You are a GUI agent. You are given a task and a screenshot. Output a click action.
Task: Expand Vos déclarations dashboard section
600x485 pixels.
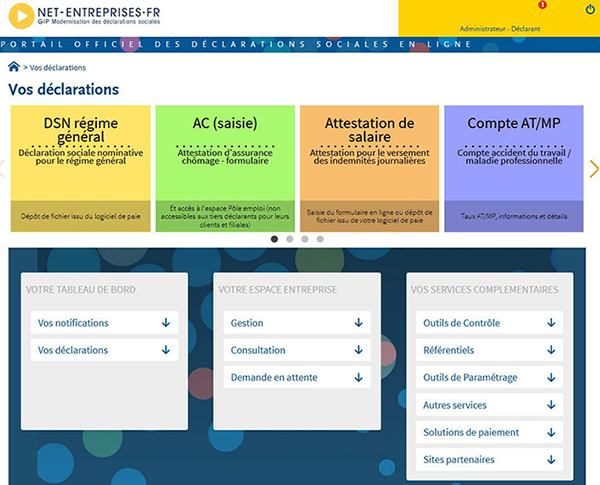point(104,350)
